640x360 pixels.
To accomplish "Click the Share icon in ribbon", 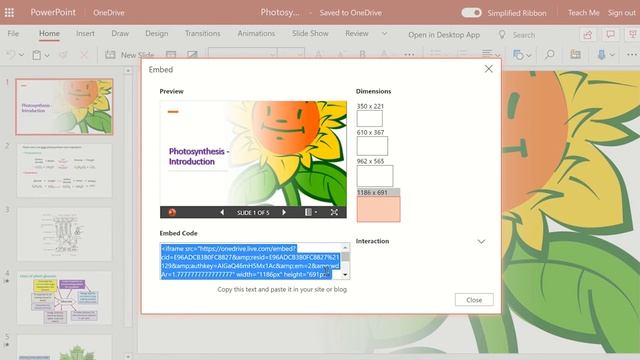I will coord(588,35).
